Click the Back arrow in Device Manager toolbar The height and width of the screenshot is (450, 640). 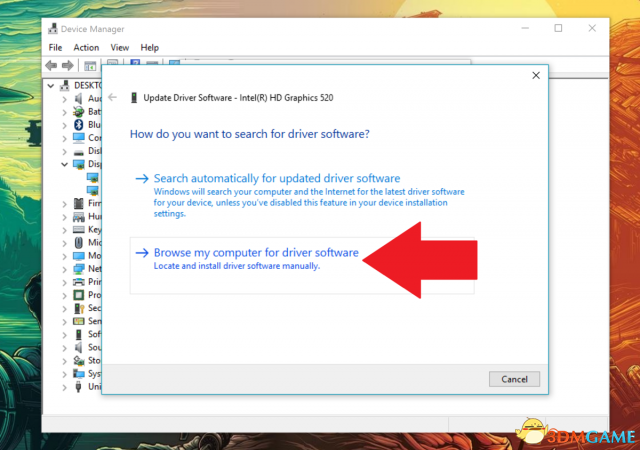click(51, 65)
